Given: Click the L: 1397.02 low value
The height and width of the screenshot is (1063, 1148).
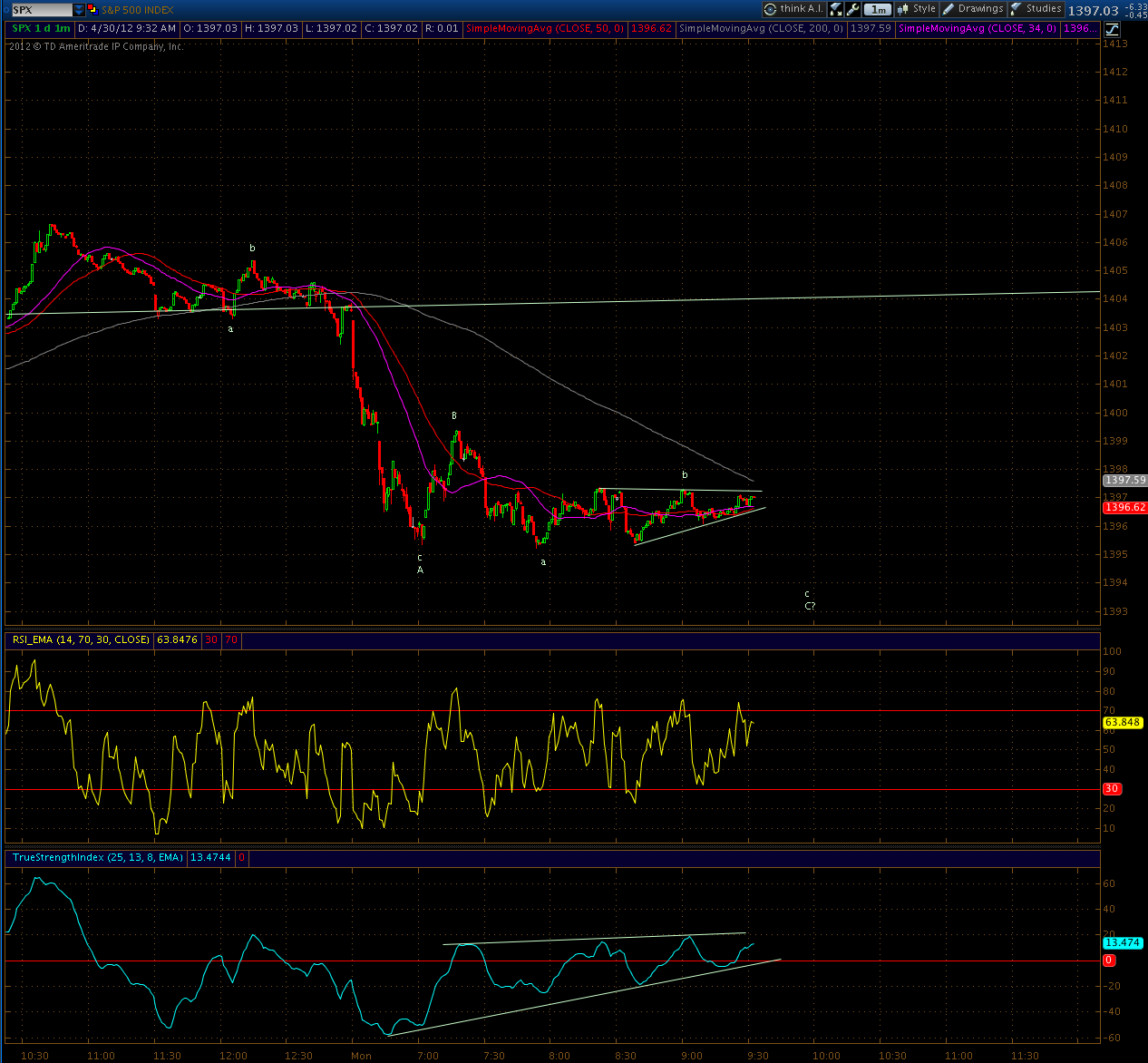Looking at the screenshot, I should tap(331, 28).
